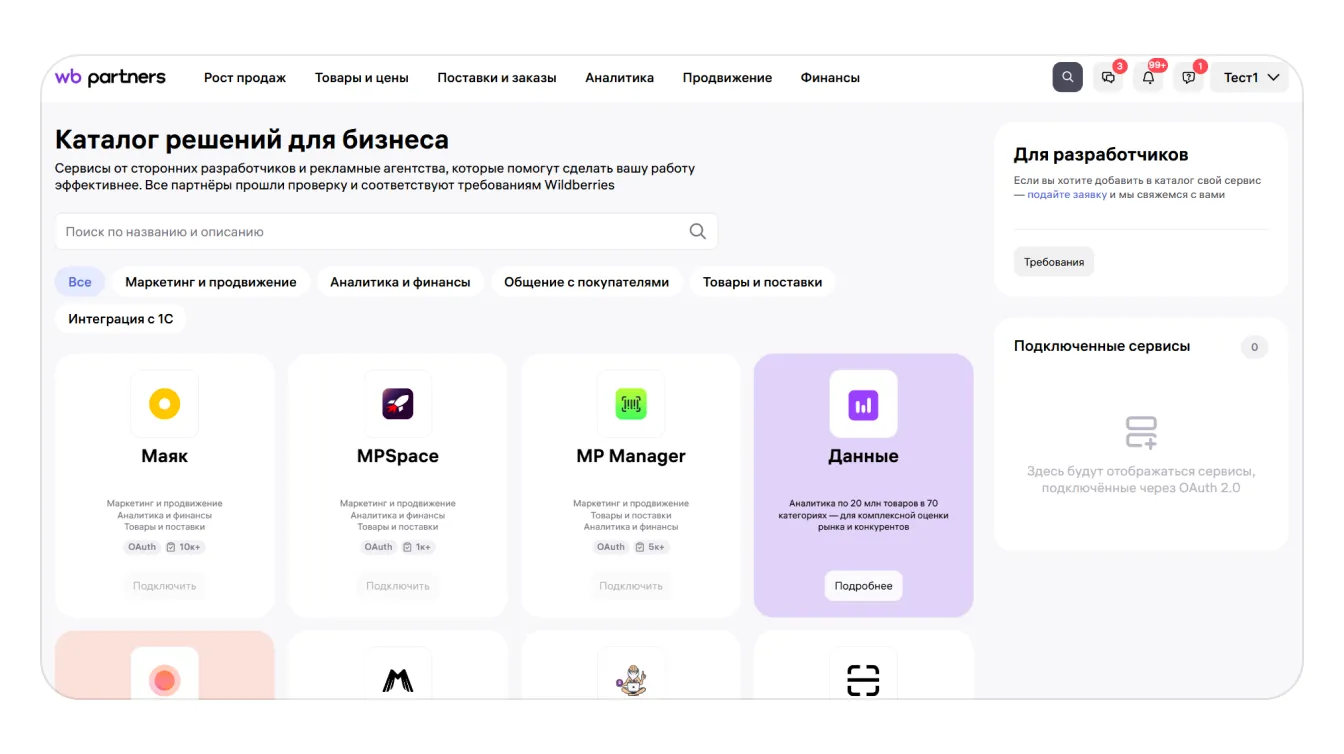Select the Маркетинг и продвижение filter chip
The image size is (1344, 754).
click(210, 282)
